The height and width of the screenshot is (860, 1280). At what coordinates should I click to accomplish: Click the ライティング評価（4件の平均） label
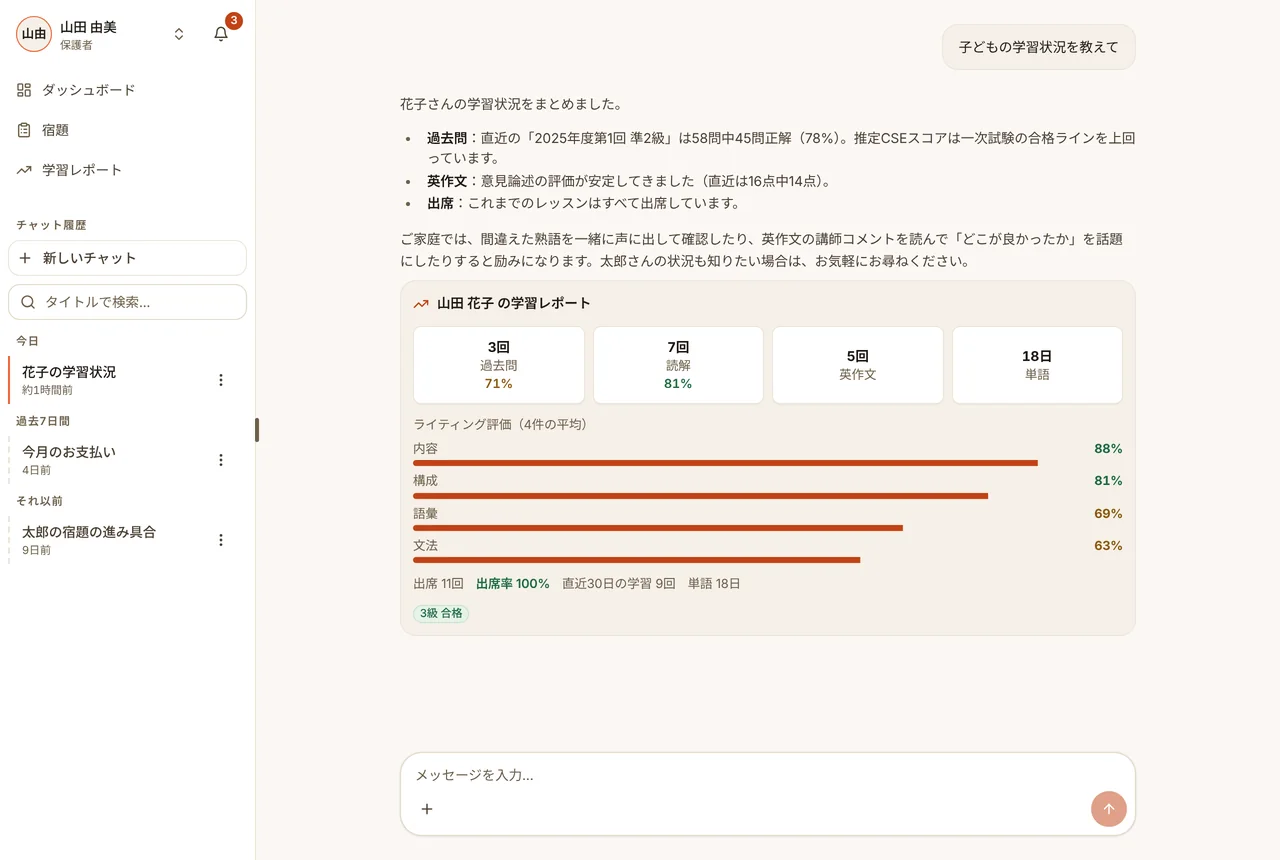pyautogui.click(x=503, y=424)
